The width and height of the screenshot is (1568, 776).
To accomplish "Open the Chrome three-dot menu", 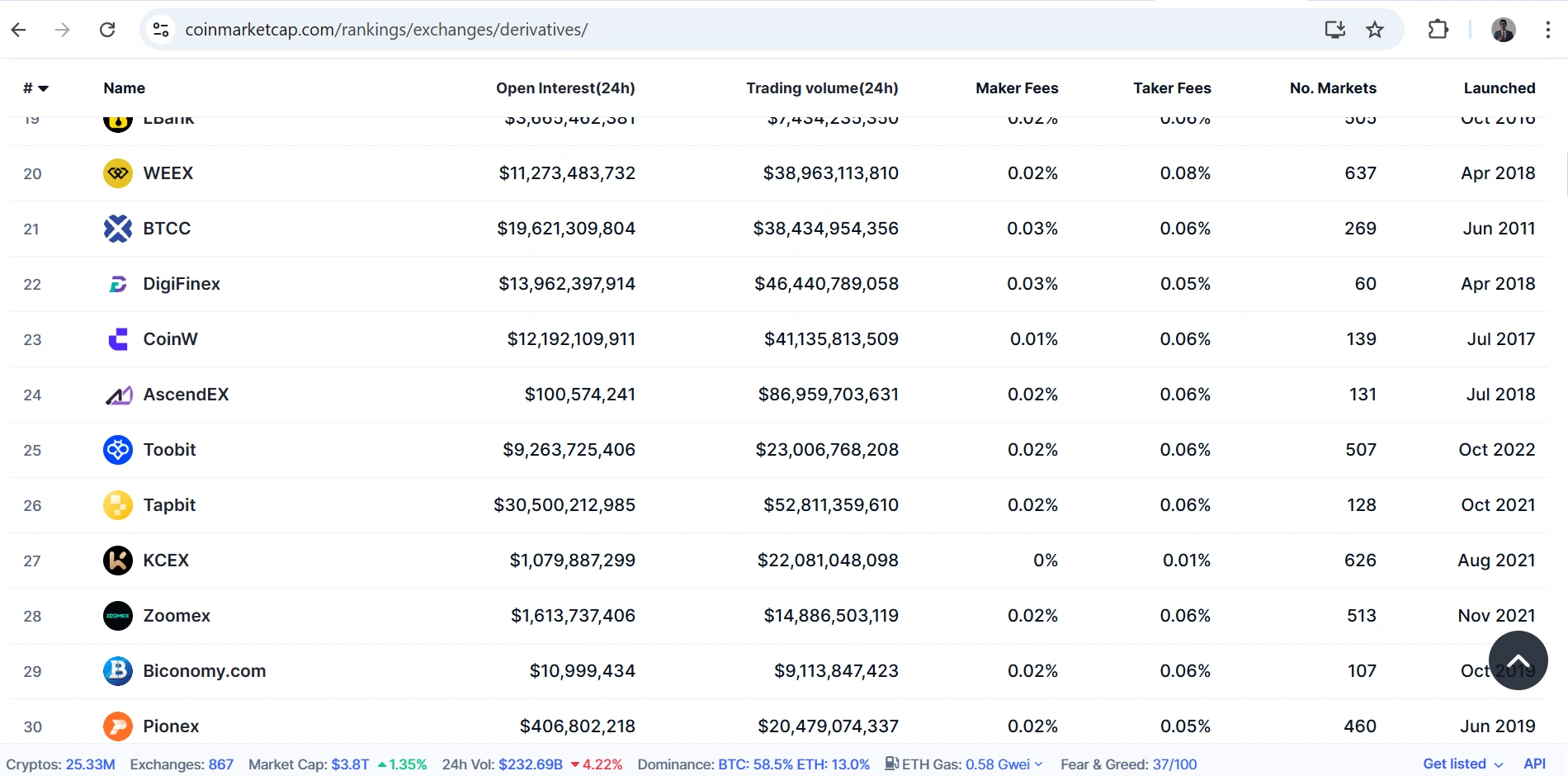I will tap(1547, 30).
